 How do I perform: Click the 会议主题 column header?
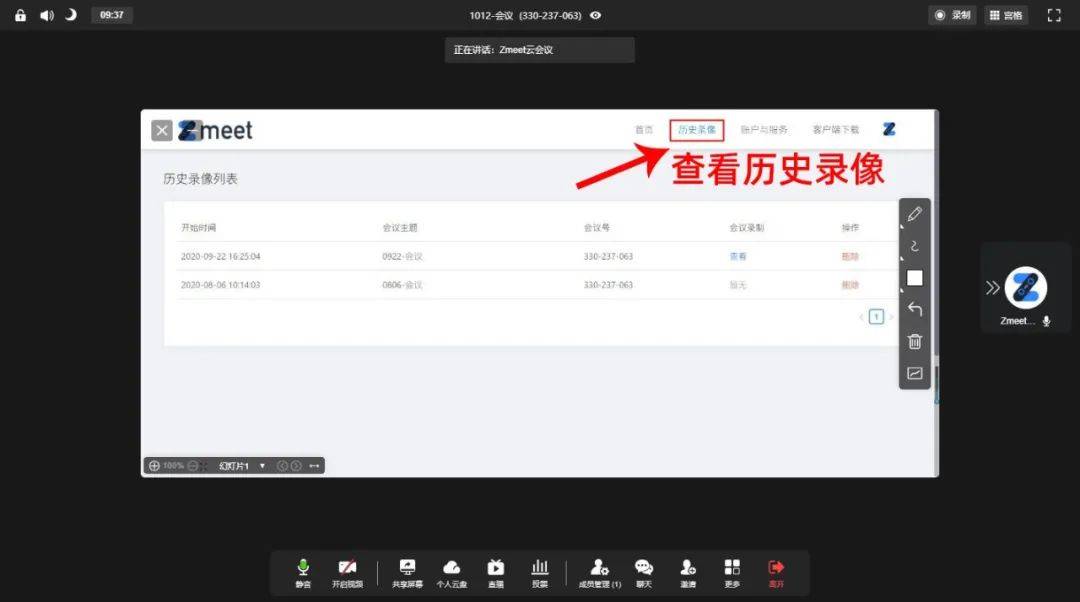coord(400,228)
